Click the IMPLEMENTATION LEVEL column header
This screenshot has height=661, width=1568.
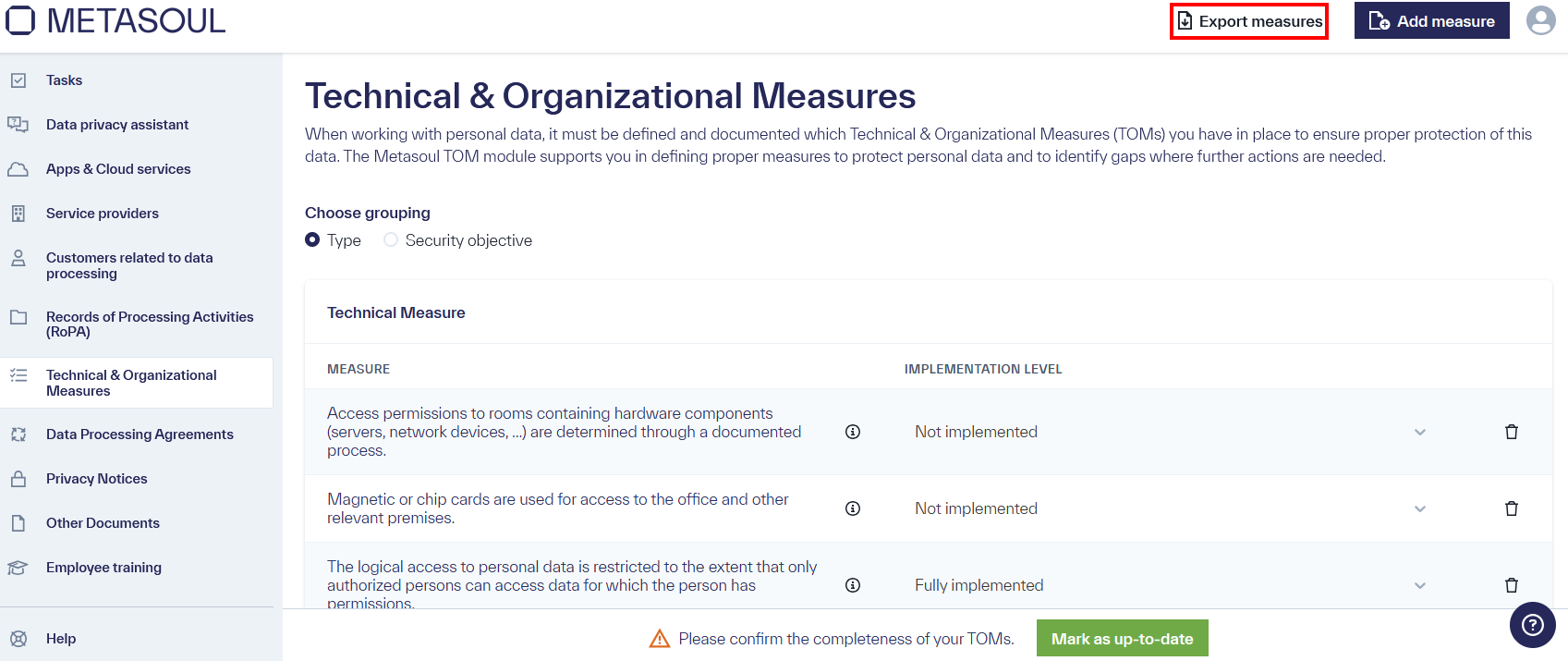pyautogui.click(x=983, y=369)
